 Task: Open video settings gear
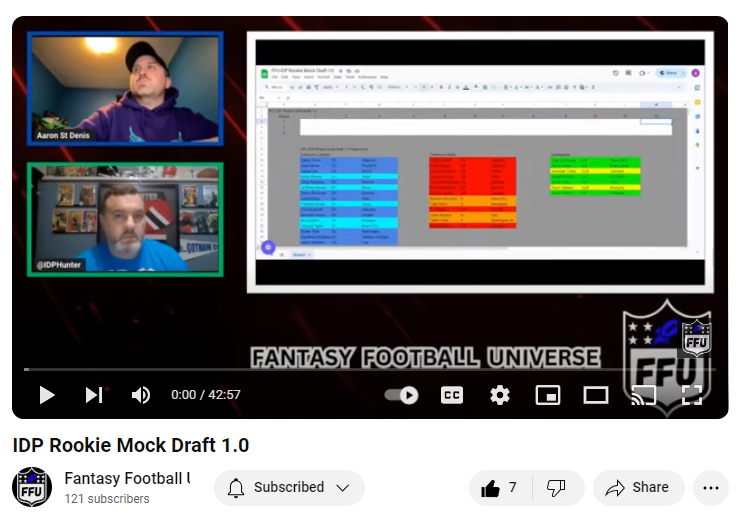(500, 395)
